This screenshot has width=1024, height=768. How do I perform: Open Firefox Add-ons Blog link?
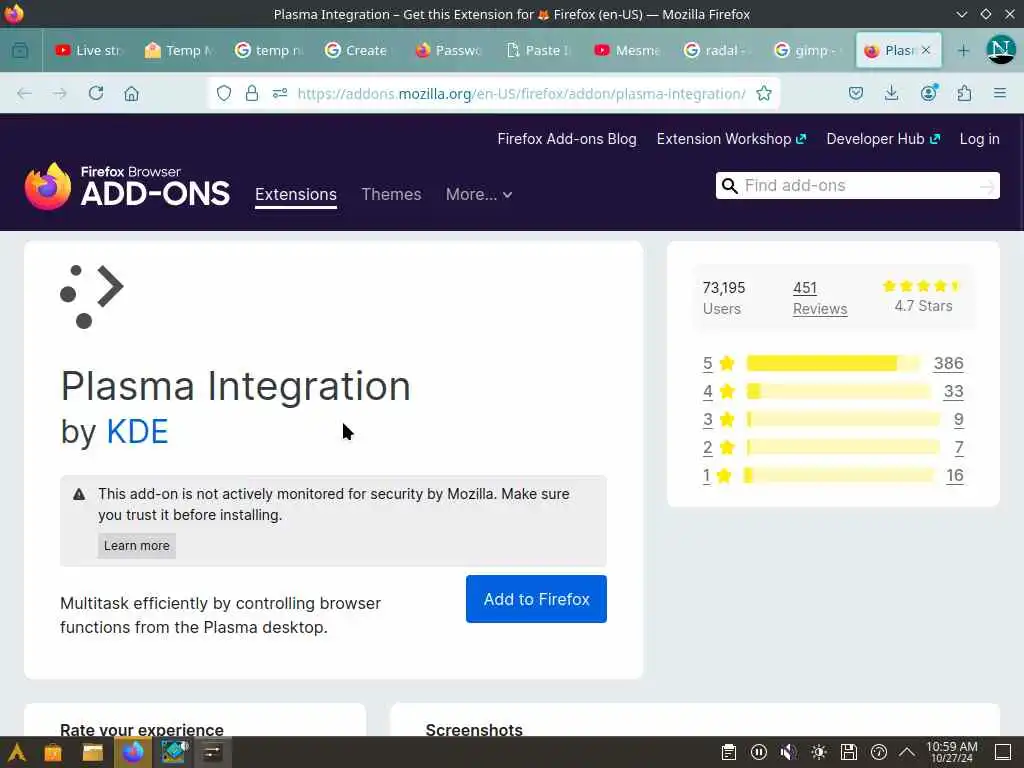click(567, 139)
